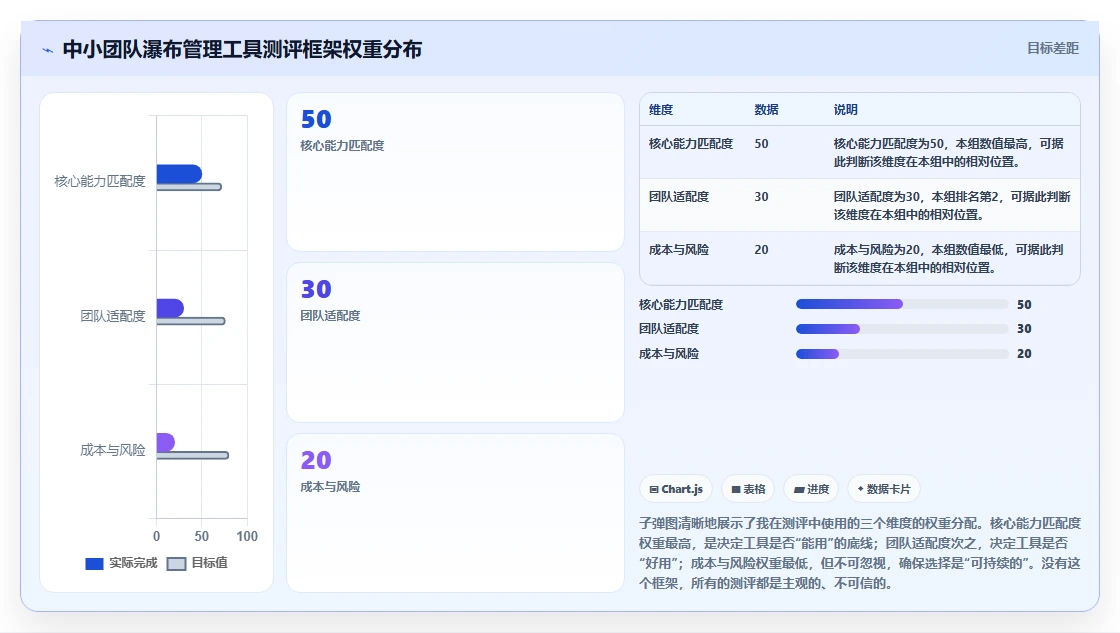Click the 成本与风险 y-axis label
1120x633 pixels.
coord(113,450)
